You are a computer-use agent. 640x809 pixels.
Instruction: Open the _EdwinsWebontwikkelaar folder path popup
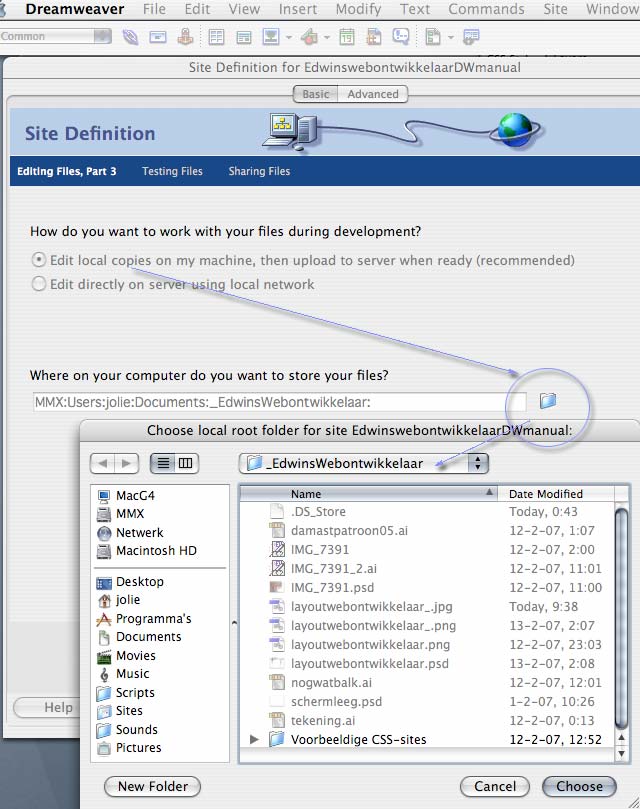363,463
